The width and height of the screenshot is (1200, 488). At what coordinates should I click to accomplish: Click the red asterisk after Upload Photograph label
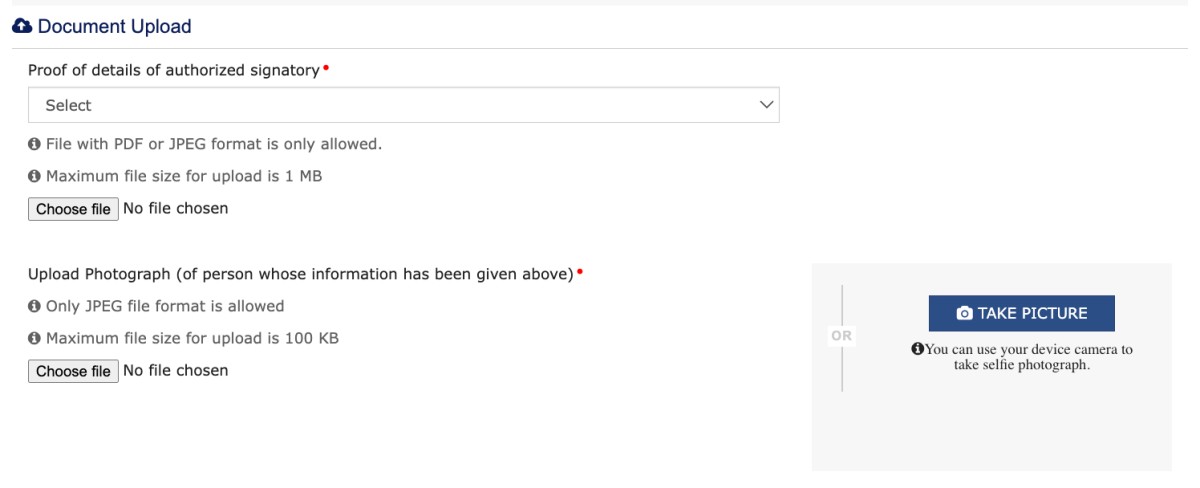(x=580, y=273)
